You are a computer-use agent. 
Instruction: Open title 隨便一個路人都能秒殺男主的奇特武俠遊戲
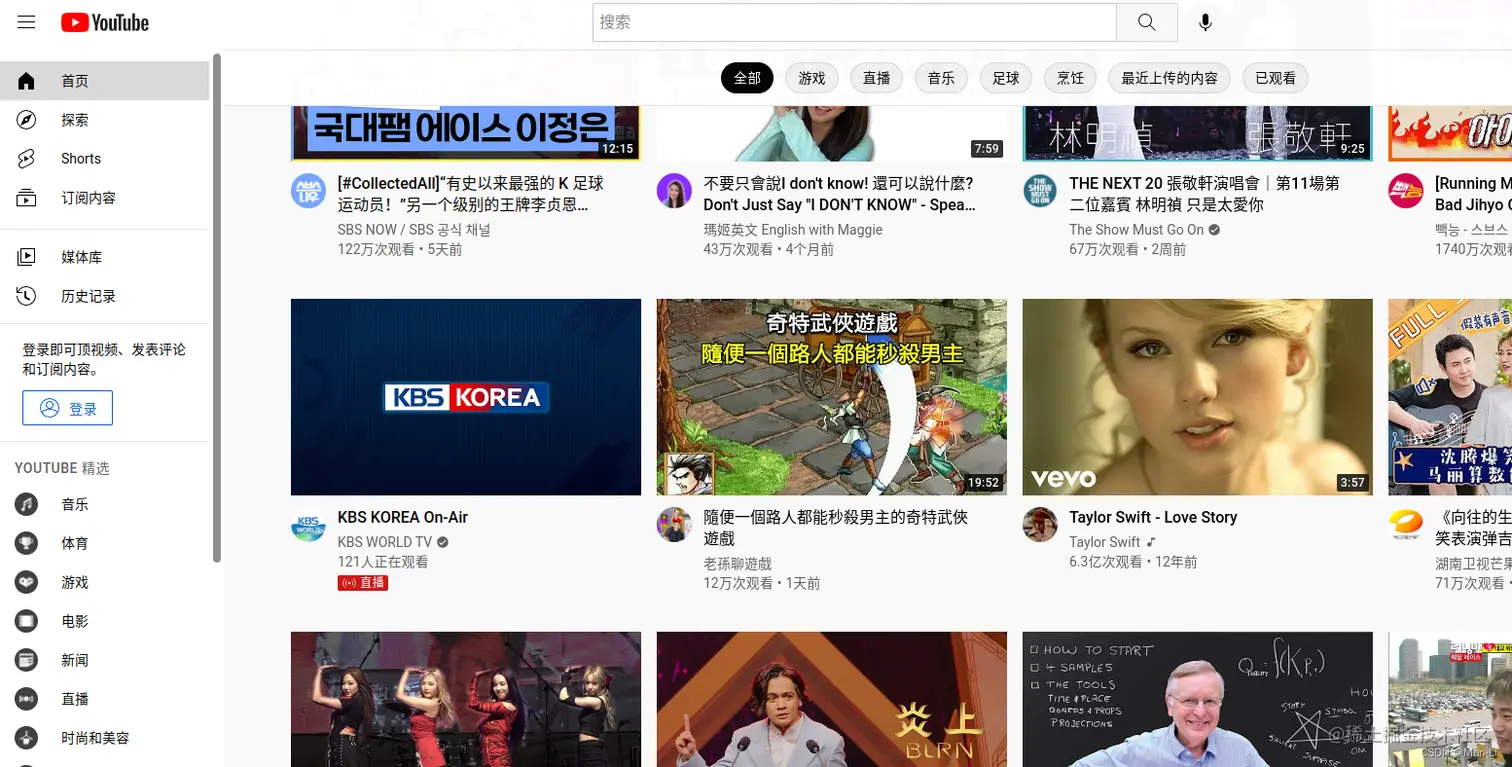pyautogui.click(x=836, y=528)
